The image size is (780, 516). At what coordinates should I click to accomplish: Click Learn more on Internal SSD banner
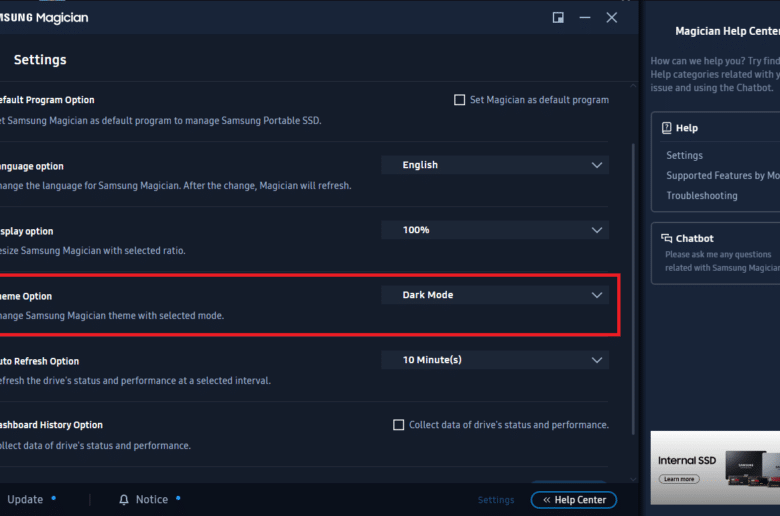(x=679, y=479)
